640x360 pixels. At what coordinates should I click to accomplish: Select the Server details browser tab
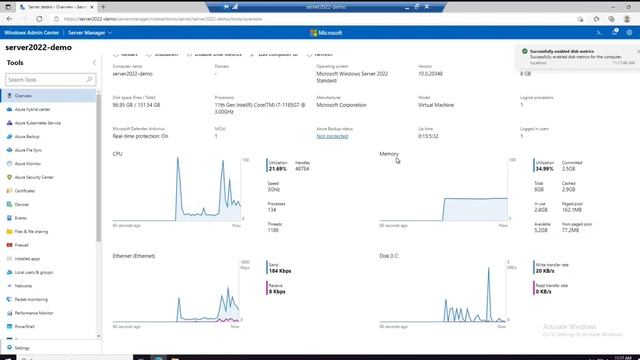click(56, 7)
